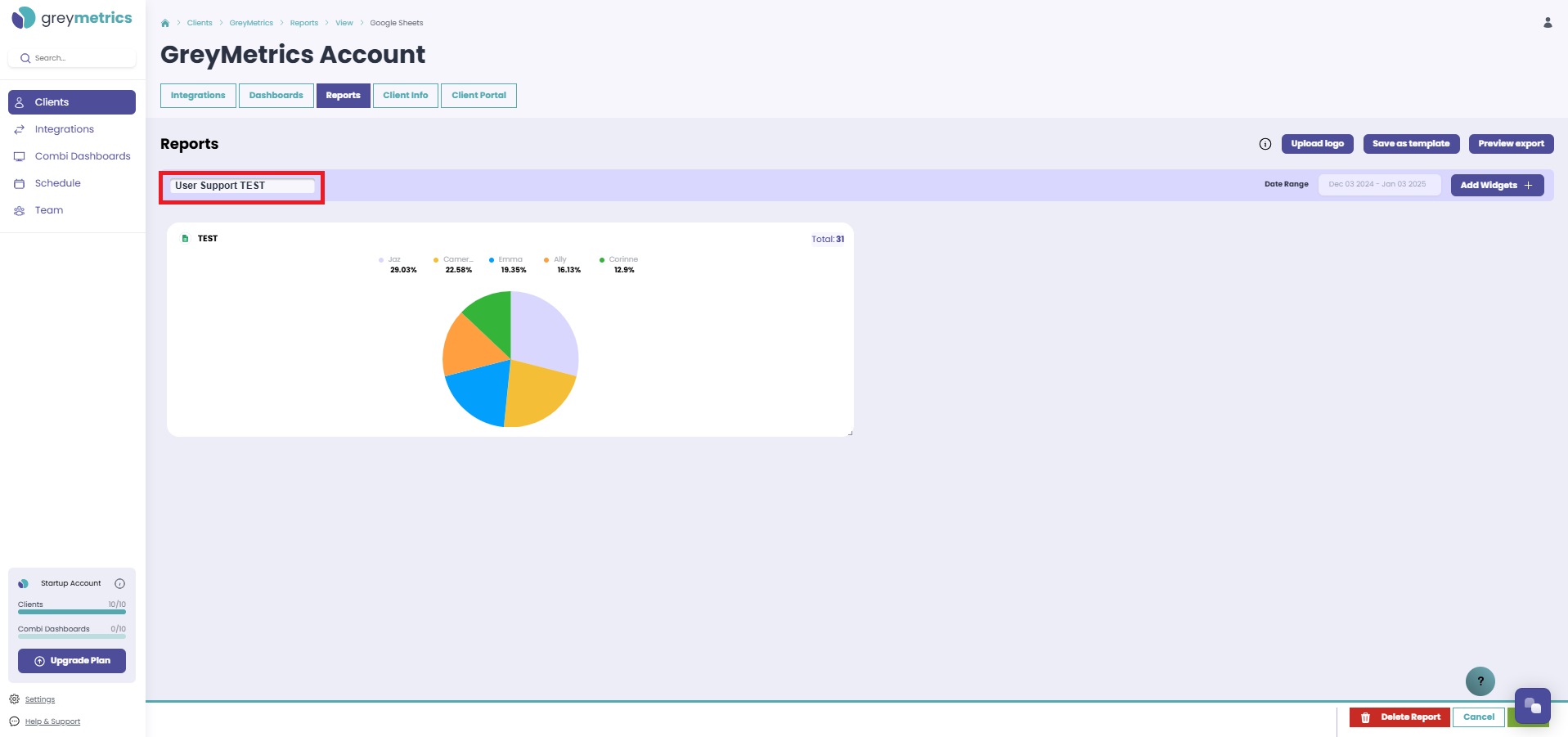Click info icon beside Upload logo
1568x737 pixels.
point(1265,144)
